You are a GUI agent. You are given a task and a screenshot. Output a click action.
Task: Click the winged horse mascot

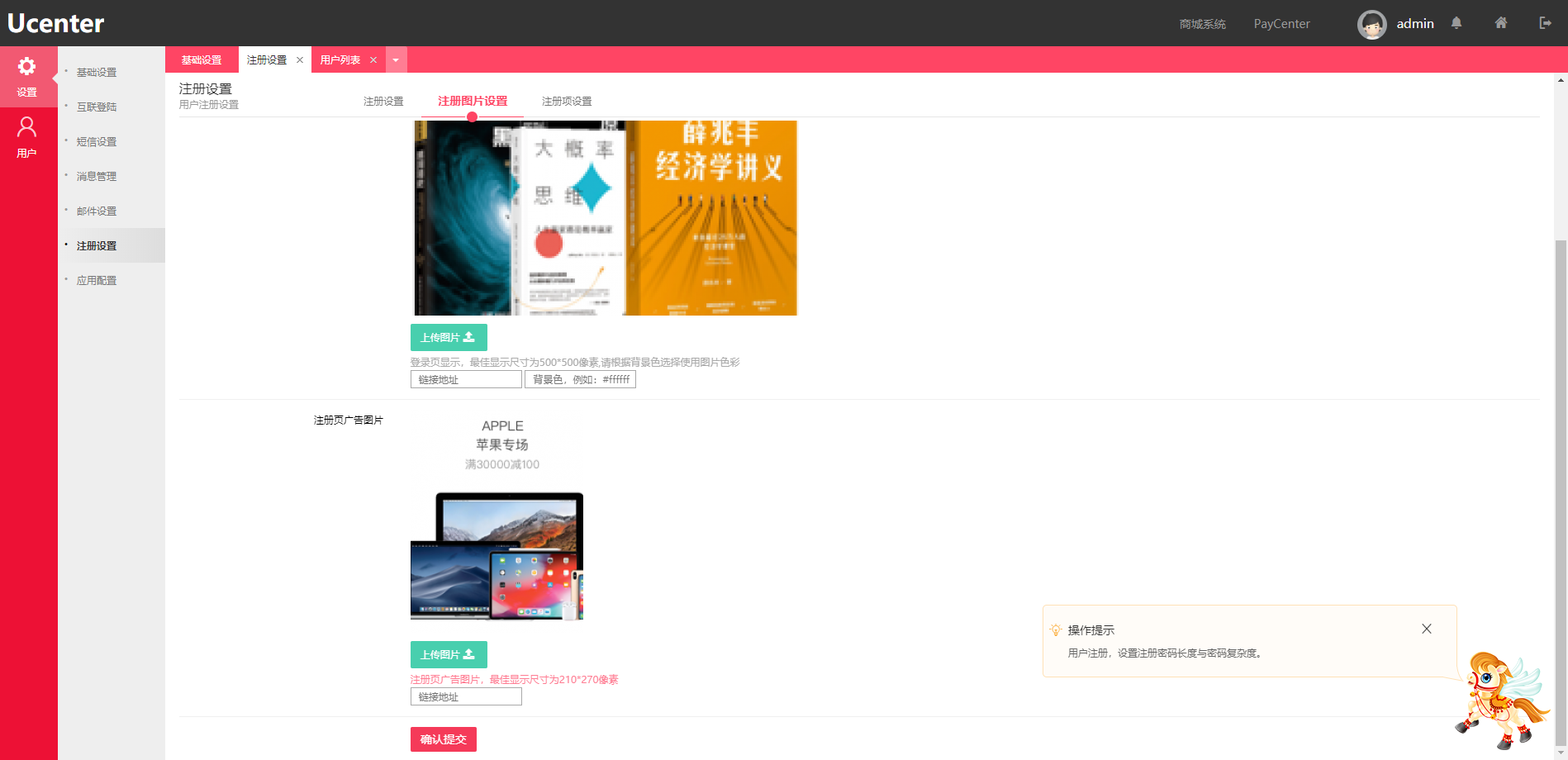pyautogui.click(x=1502, y=699)
